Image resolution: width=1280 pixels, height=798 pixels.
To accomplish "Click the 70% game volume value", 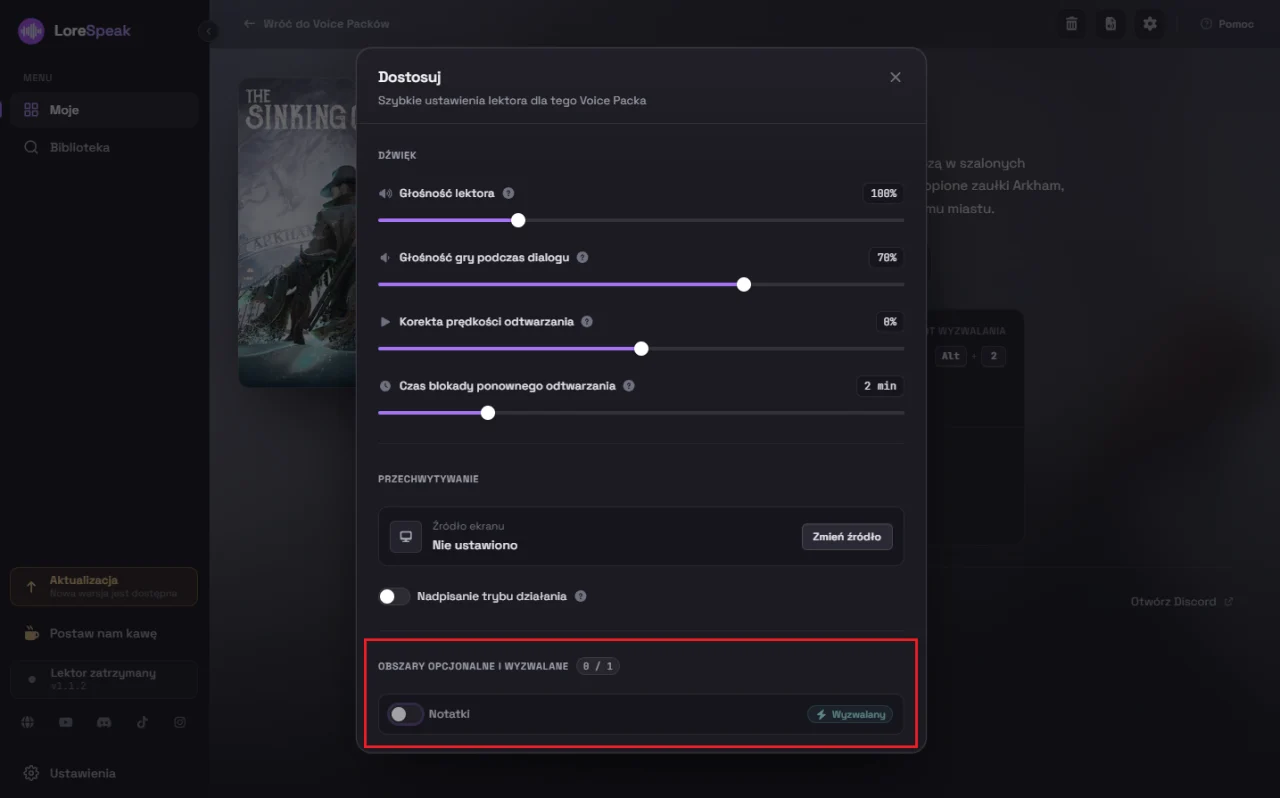I will [886, 257].
